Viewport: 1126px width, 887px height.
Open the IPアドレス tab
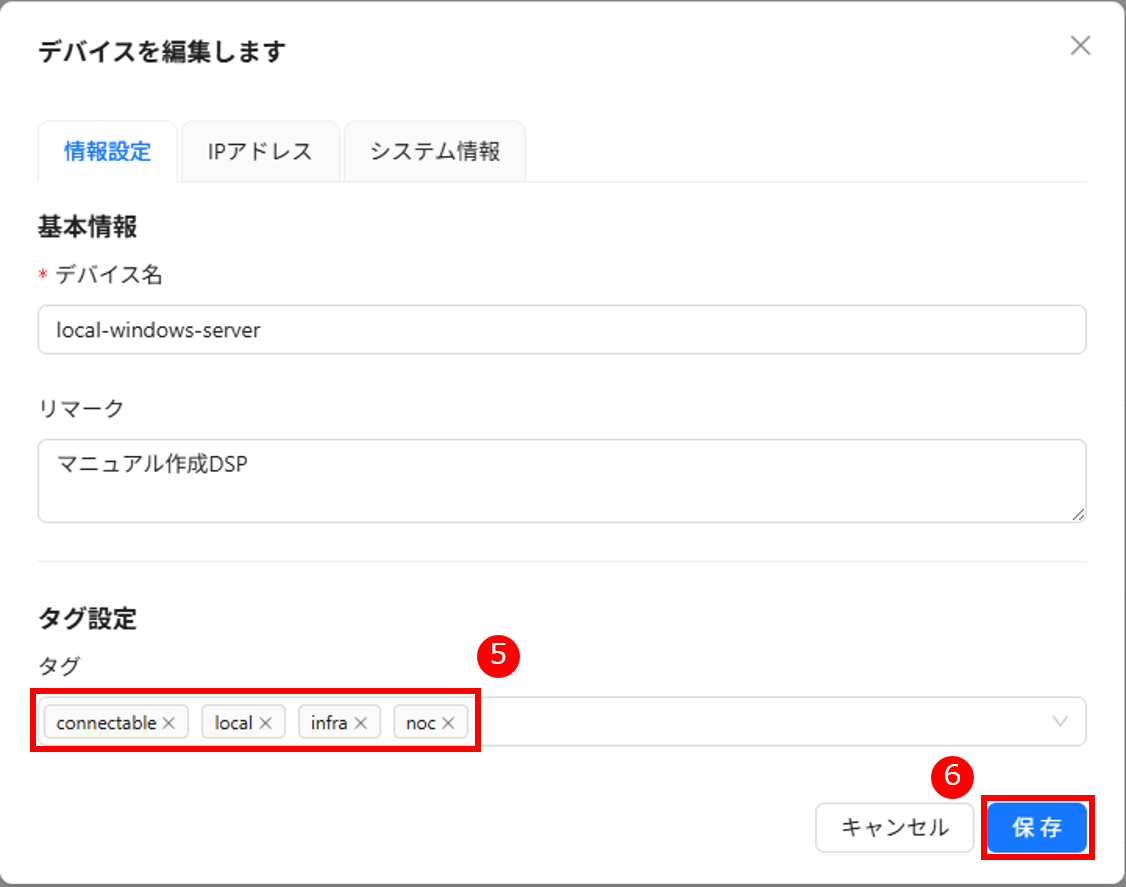pos(260,152)
